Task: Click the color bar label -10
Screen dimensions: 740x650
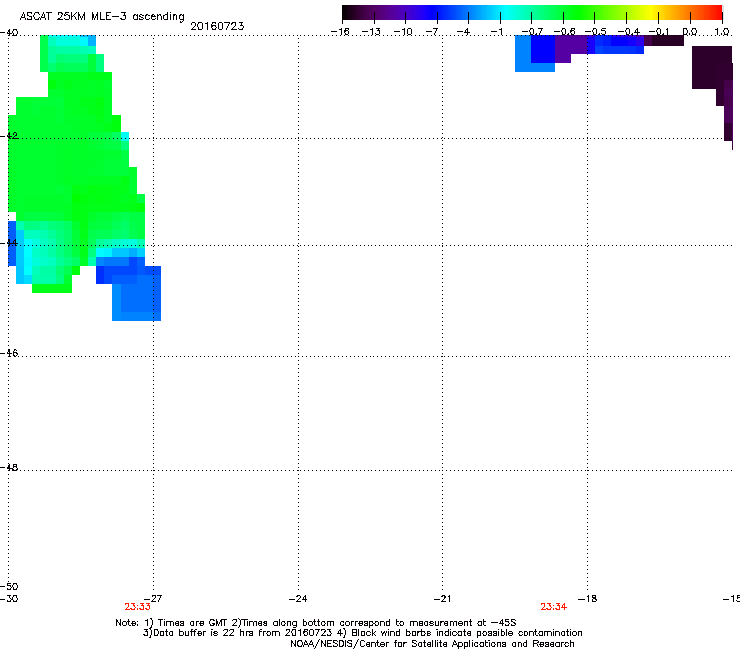Action: [403, 32]
